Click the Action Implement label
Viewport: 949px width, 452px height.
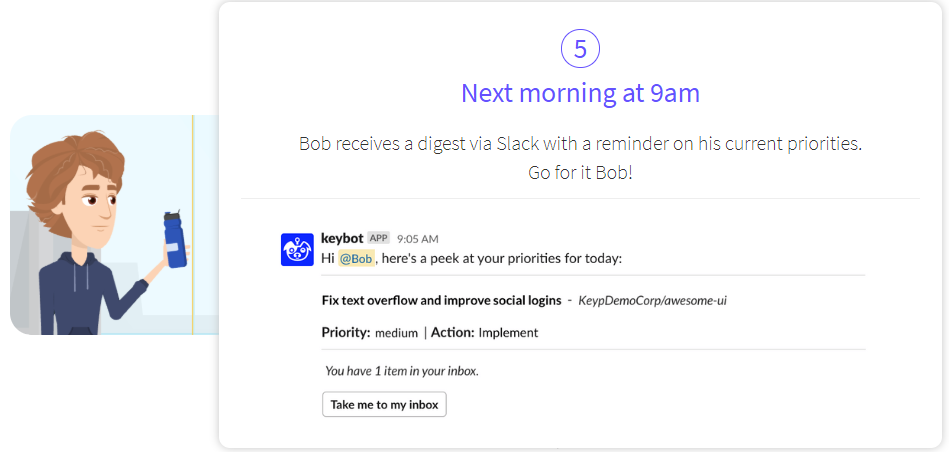pyautogui.click(x=484, y=332)
